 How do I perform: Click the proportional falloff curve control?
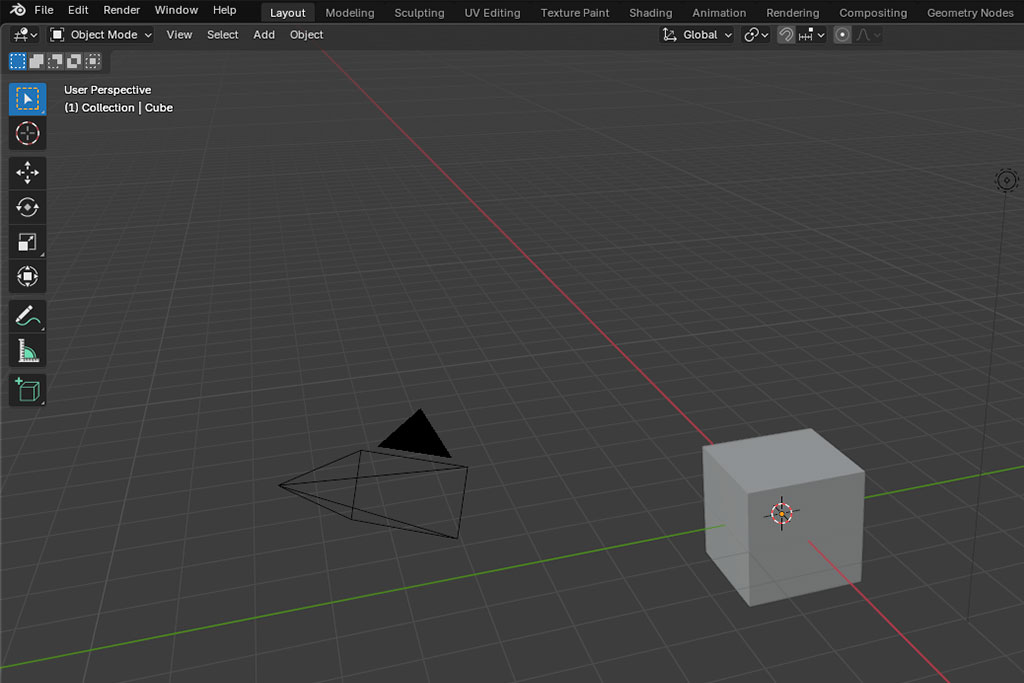coord(863,34)
